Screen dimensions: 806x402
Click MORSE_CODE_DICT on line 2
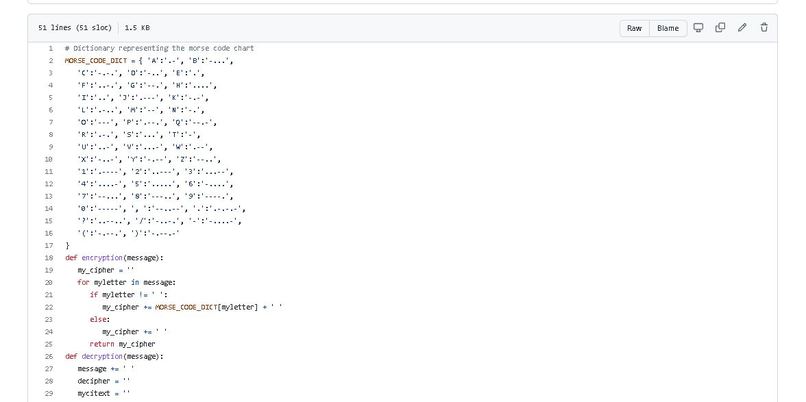pyautogui.click(x=96, y=61)
